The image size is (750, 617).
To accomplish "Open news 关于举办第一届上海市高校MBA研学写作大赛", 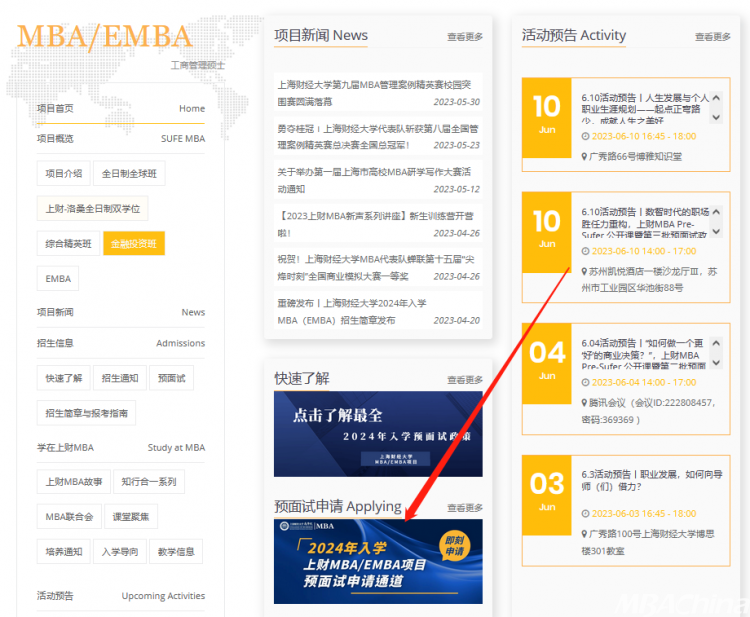I will tap(378, 180).
